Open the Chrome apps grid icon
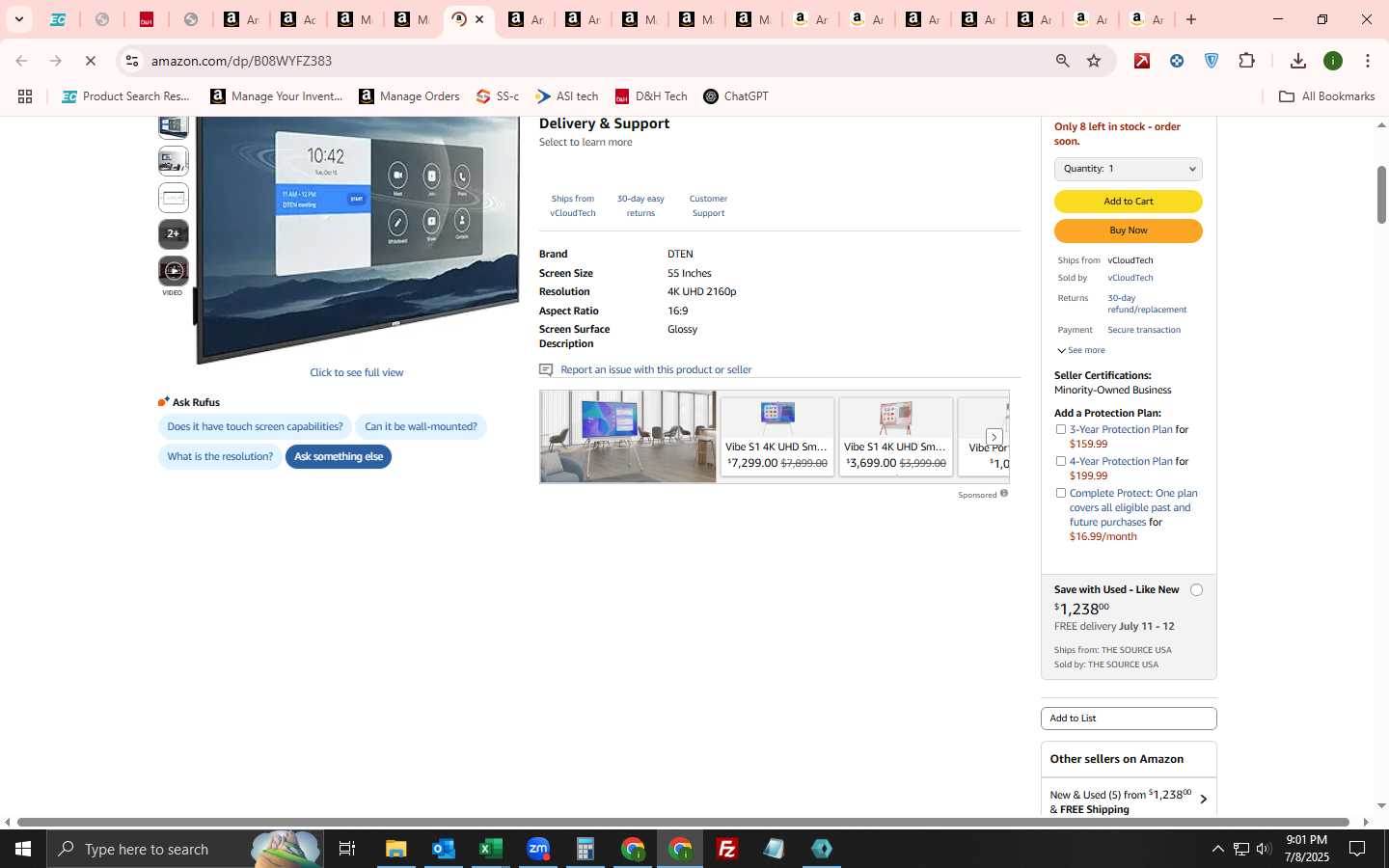The width and height of the screenshot is (1389, 868). pyautogui.click(x=25, y=96)
